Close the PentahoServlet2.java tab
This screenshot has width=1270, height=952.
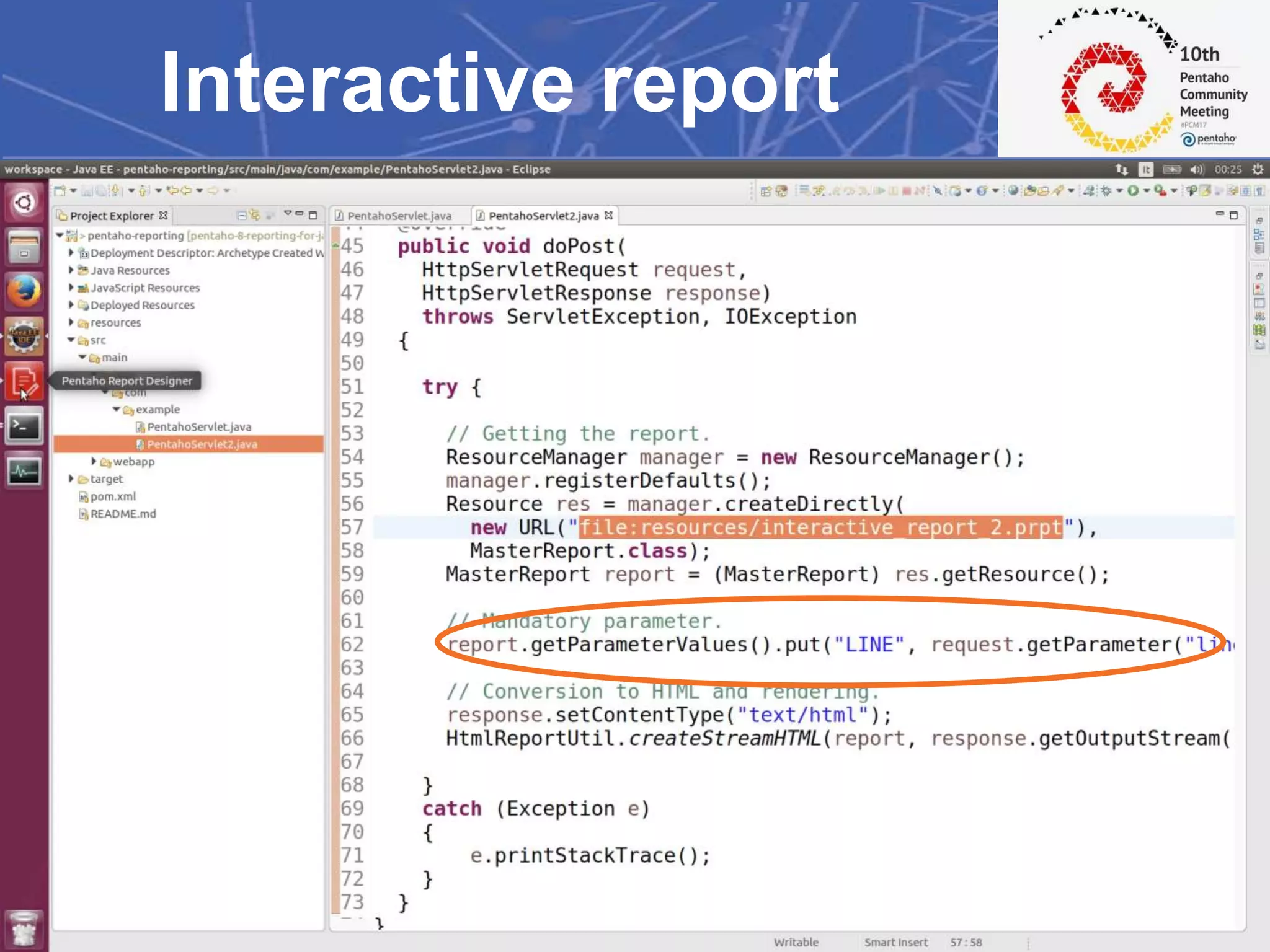pos(609,215)
